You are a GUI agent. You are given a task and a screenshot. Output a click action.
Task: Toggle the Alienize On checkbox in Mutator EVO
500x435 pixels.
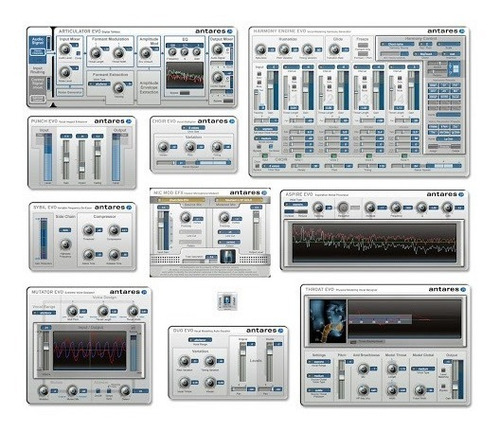(x=98, y=391)
